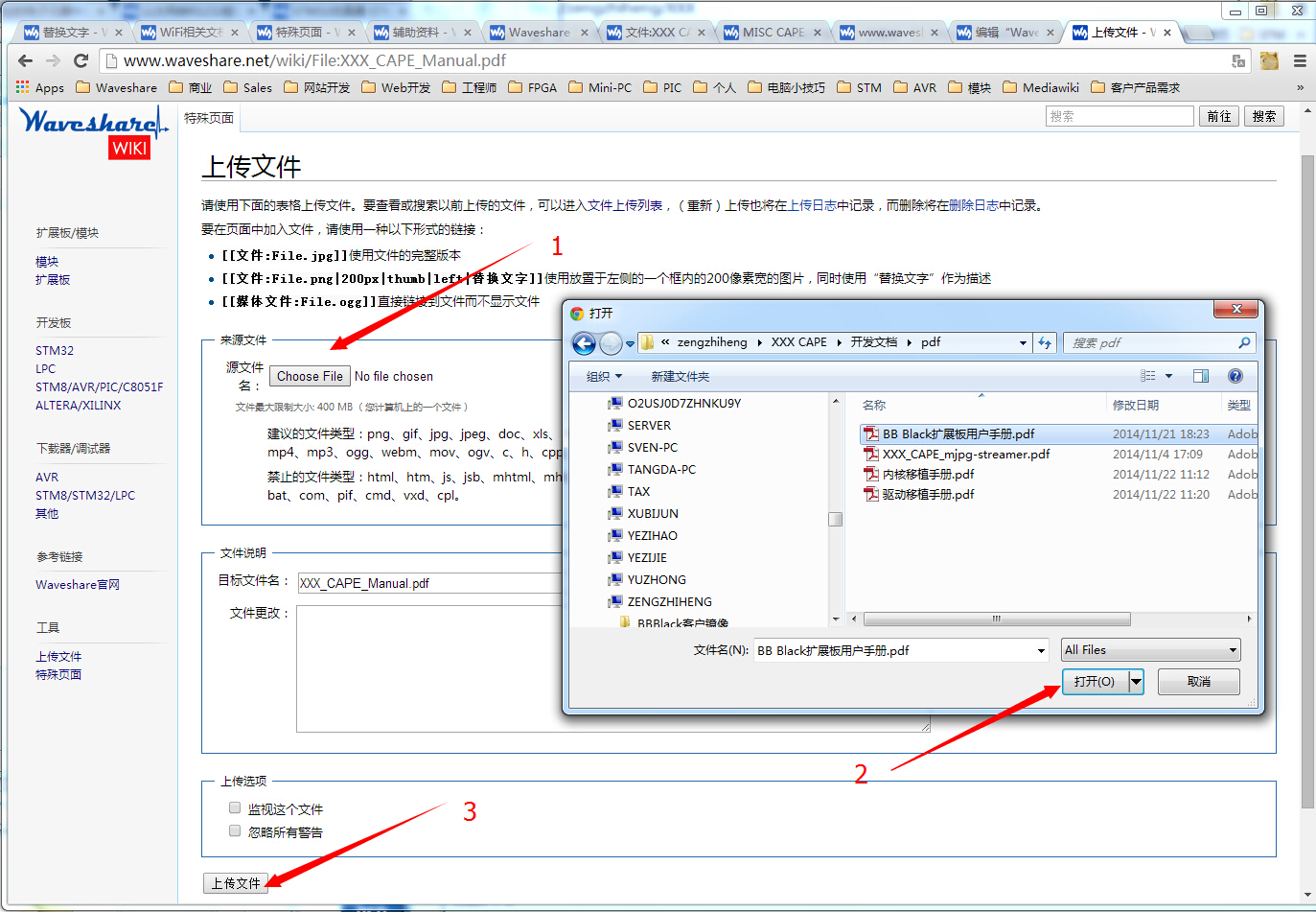Viewport: 1316px width, 912px height.
Task: Open the STM32 sidebar link
Action: 55,351
